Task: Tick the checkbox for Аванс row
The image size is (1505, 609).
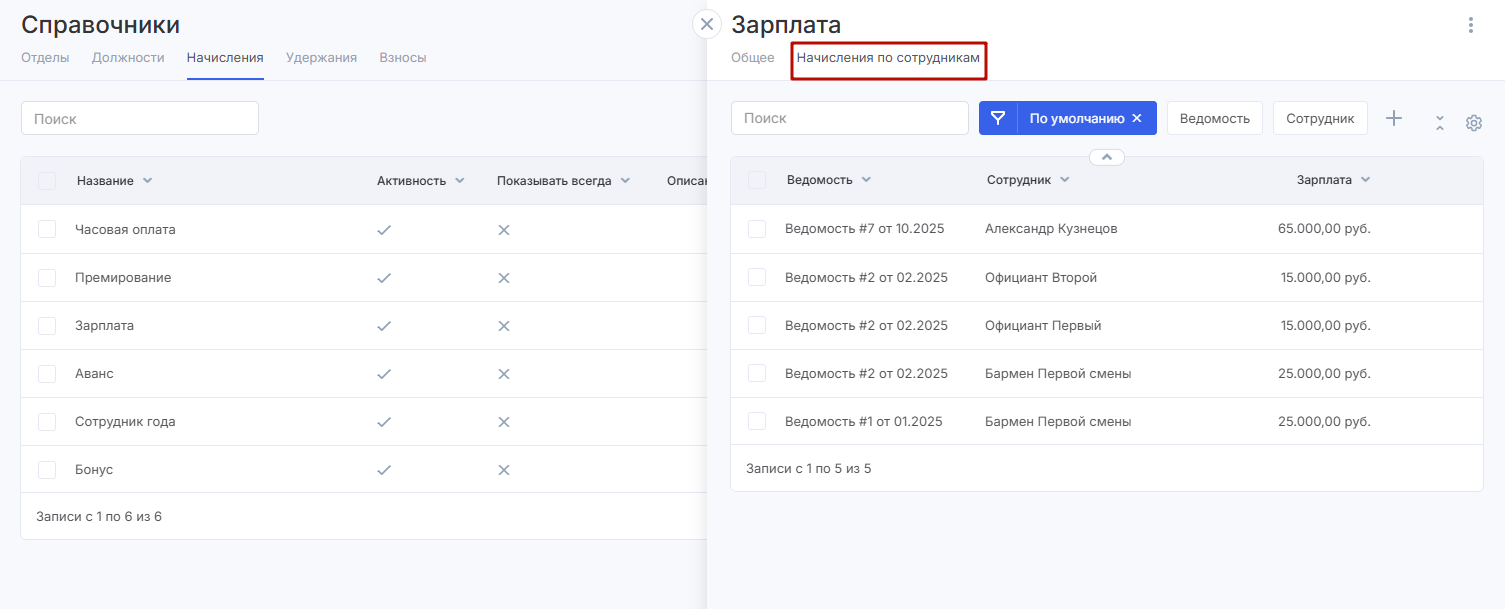Action: (47, 374)
